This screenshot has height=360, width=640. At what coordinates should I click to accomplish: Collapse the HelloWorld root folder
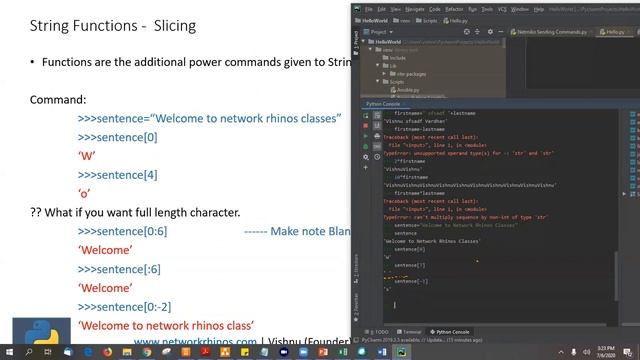coord(363,42)
